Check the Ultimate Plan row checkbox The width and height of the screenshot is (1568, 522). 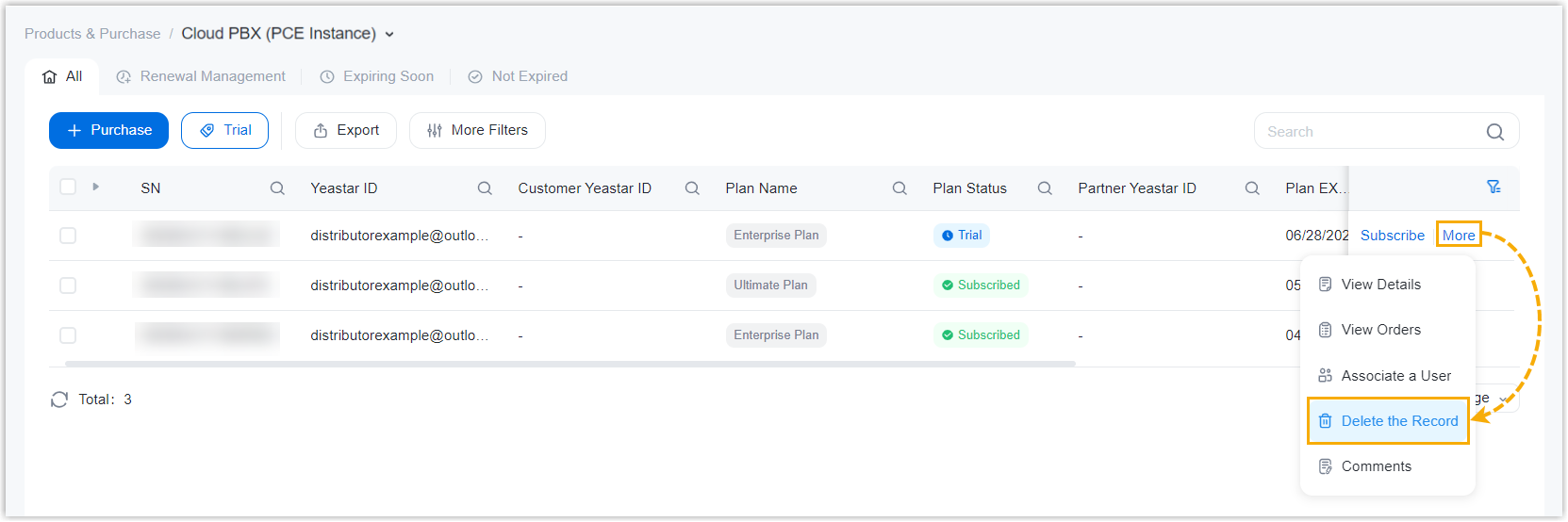[x=68, y=285]
